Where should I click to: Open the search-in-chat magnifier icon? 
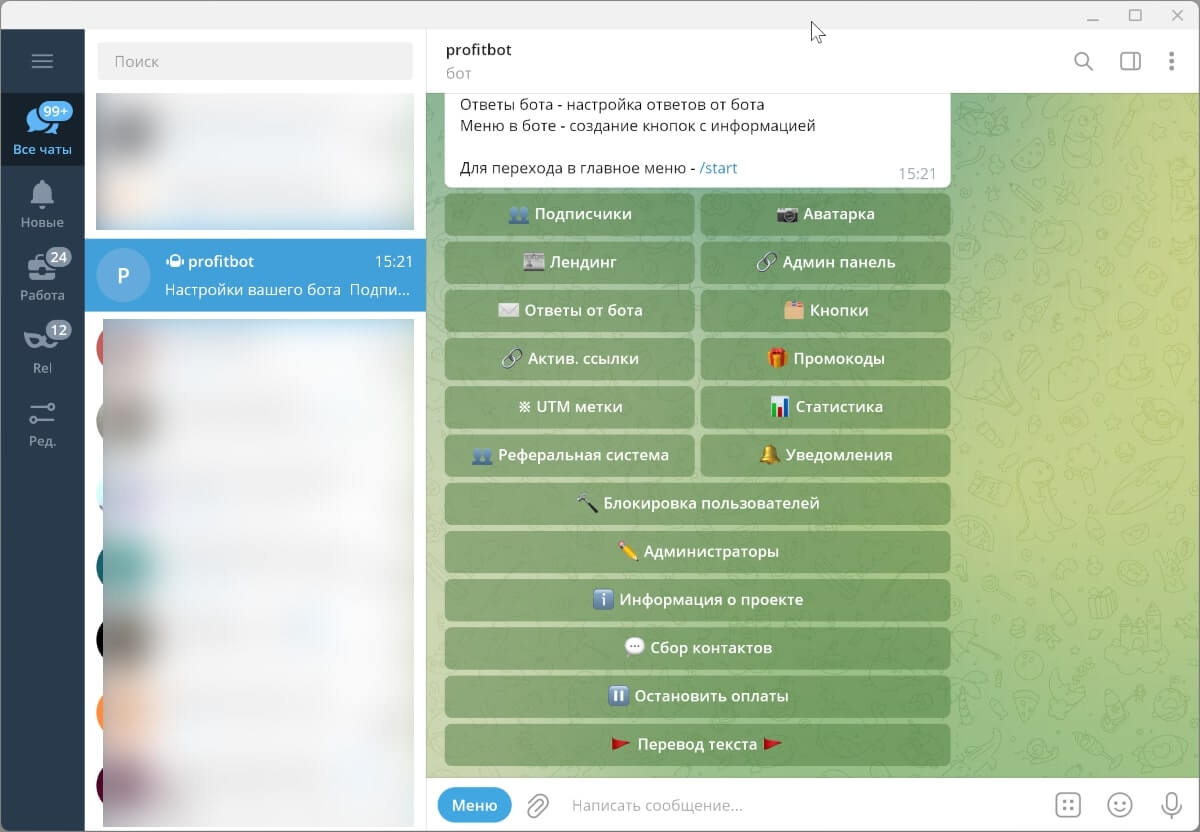[x=1083, y=61]
